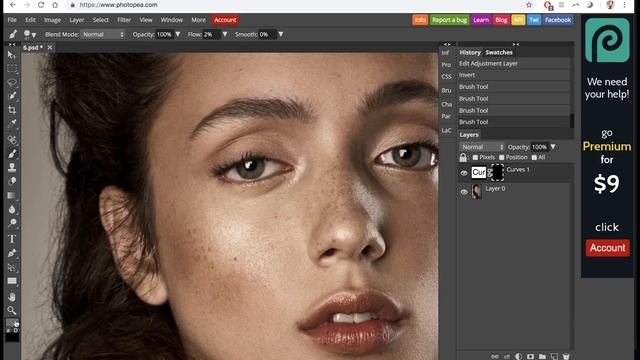Select the Pen tool

tap(12, 253)
